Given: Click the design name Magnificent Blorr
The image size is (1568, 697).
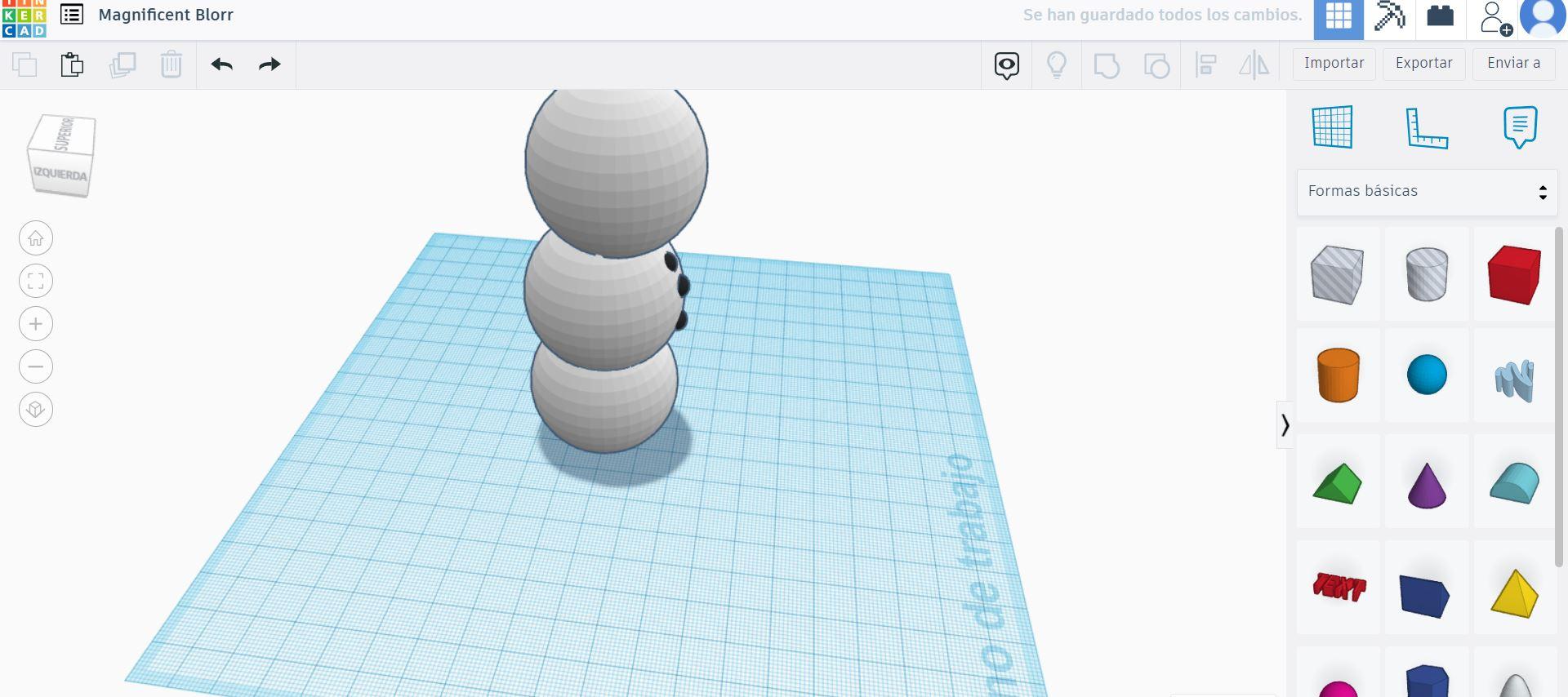Looking at the screenshot, I should click(166, 15).
